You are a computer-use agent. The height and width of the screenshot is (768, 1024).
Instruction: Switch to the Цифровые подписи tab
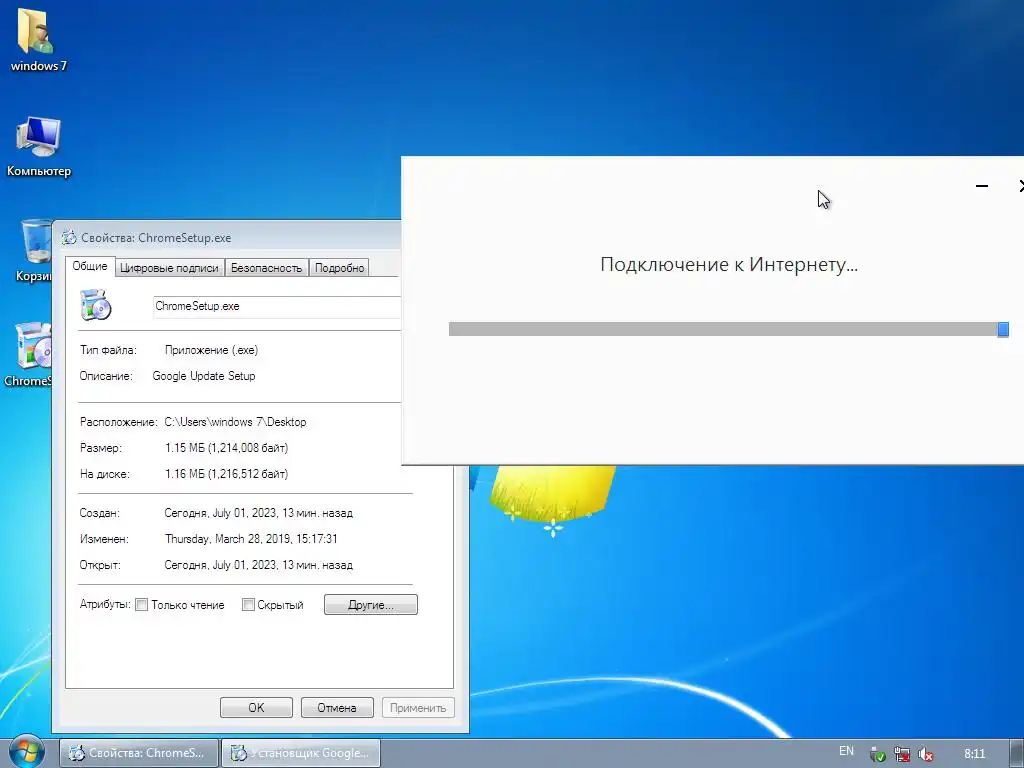(170, 268)
